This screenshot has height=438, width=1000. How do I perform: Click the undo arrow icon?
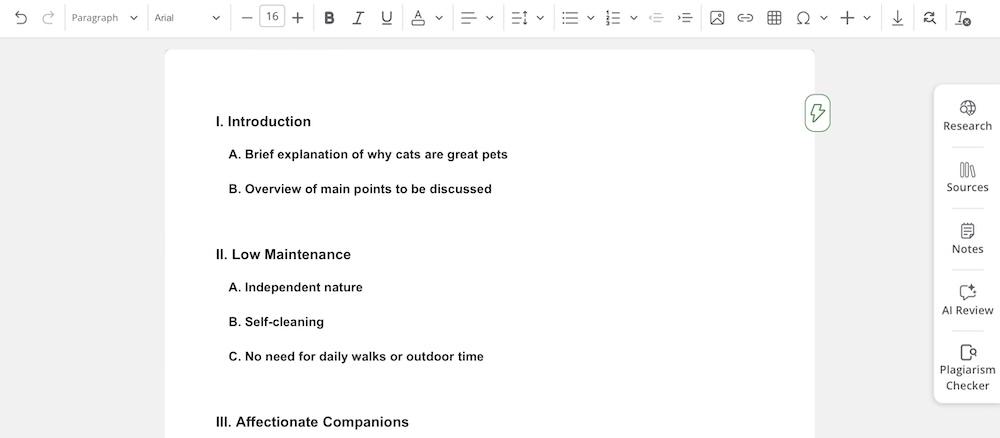(21, 18)
